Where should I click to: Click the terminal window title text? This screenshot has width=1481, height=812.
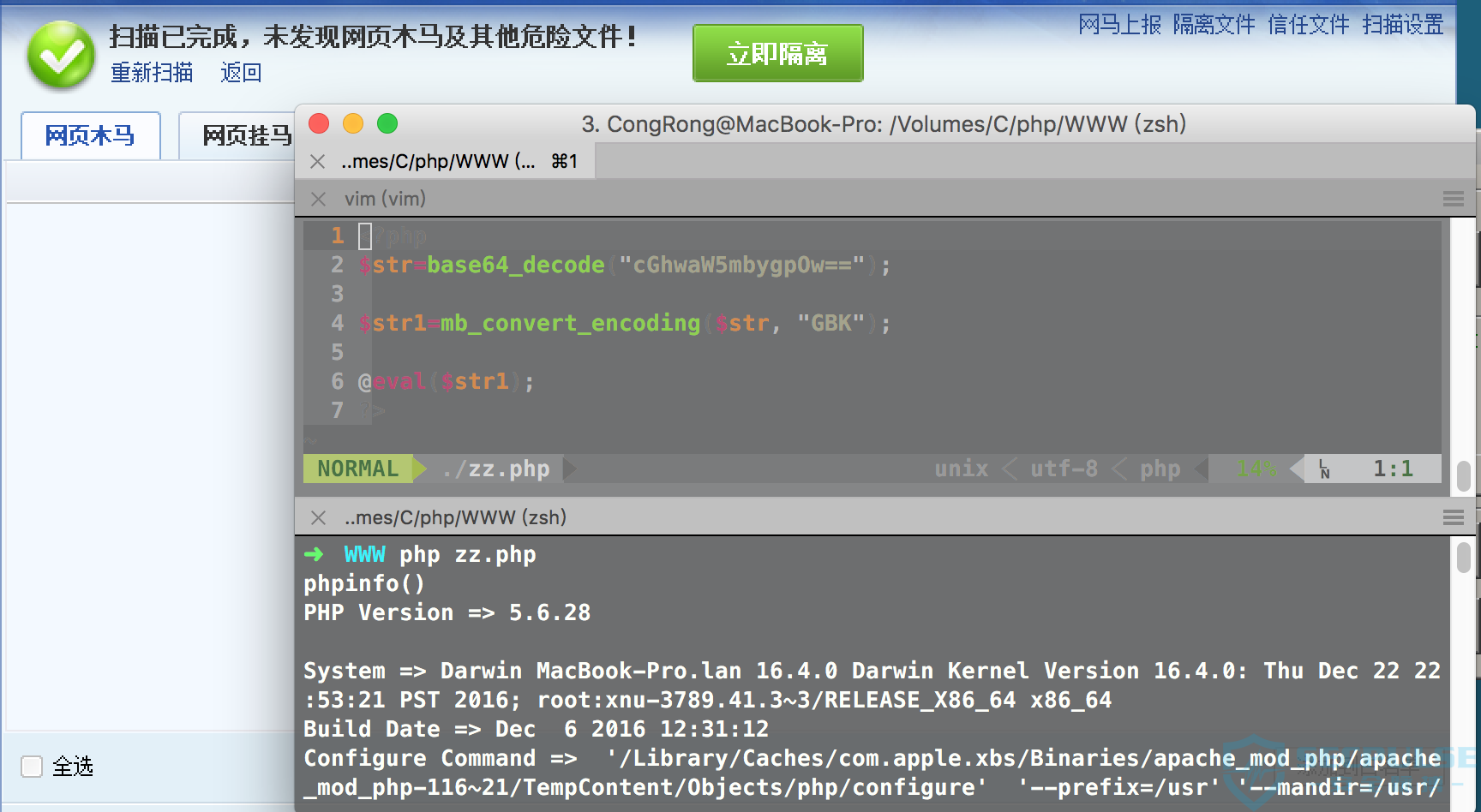pyautogui.click(x=884, y=124)
